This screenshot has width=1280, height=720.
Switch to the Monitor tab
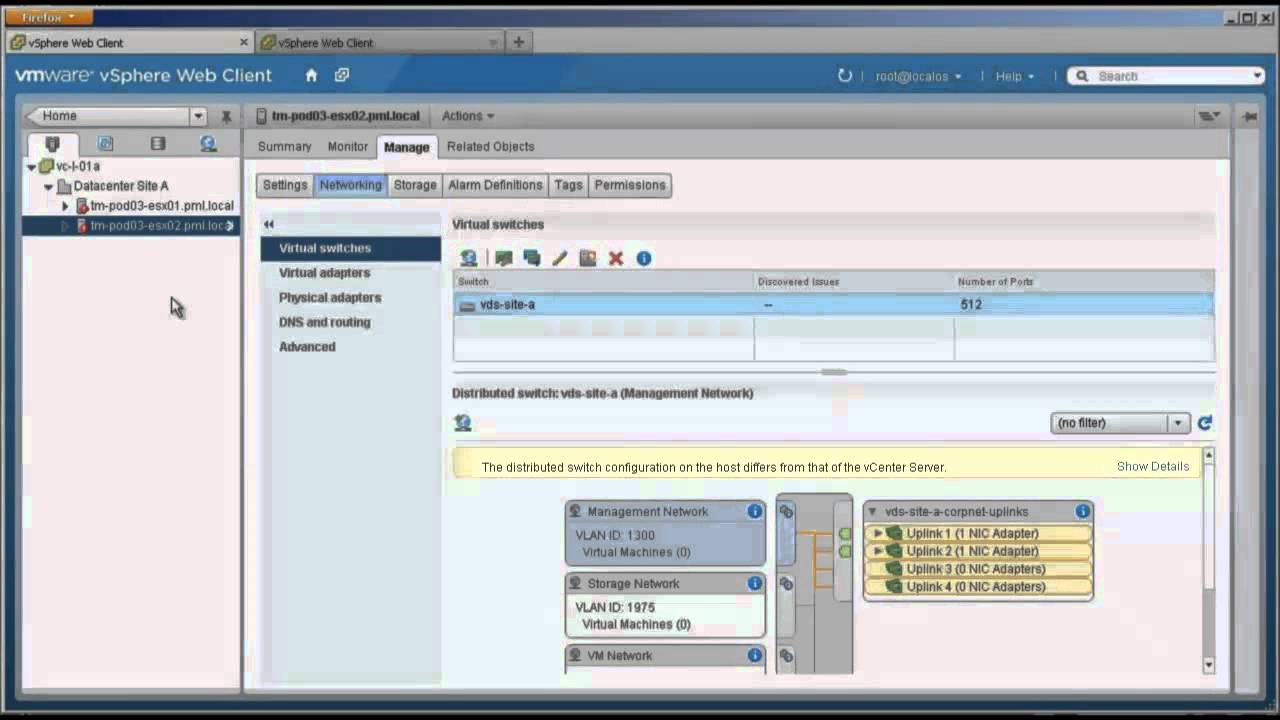tap(348, 146)
